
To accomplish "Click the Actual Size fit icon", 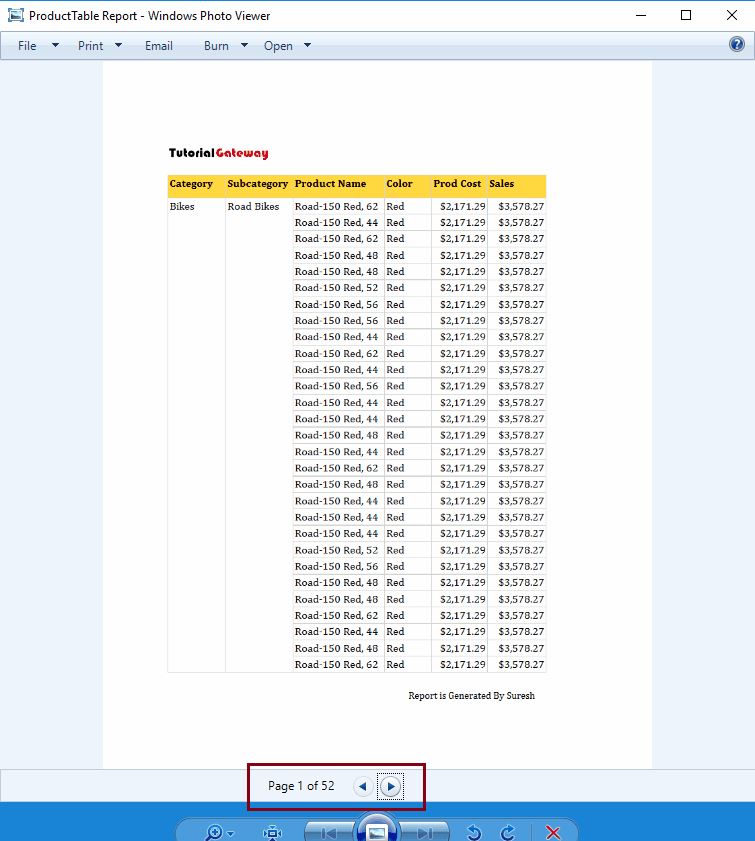I will [x=272, y=832].
